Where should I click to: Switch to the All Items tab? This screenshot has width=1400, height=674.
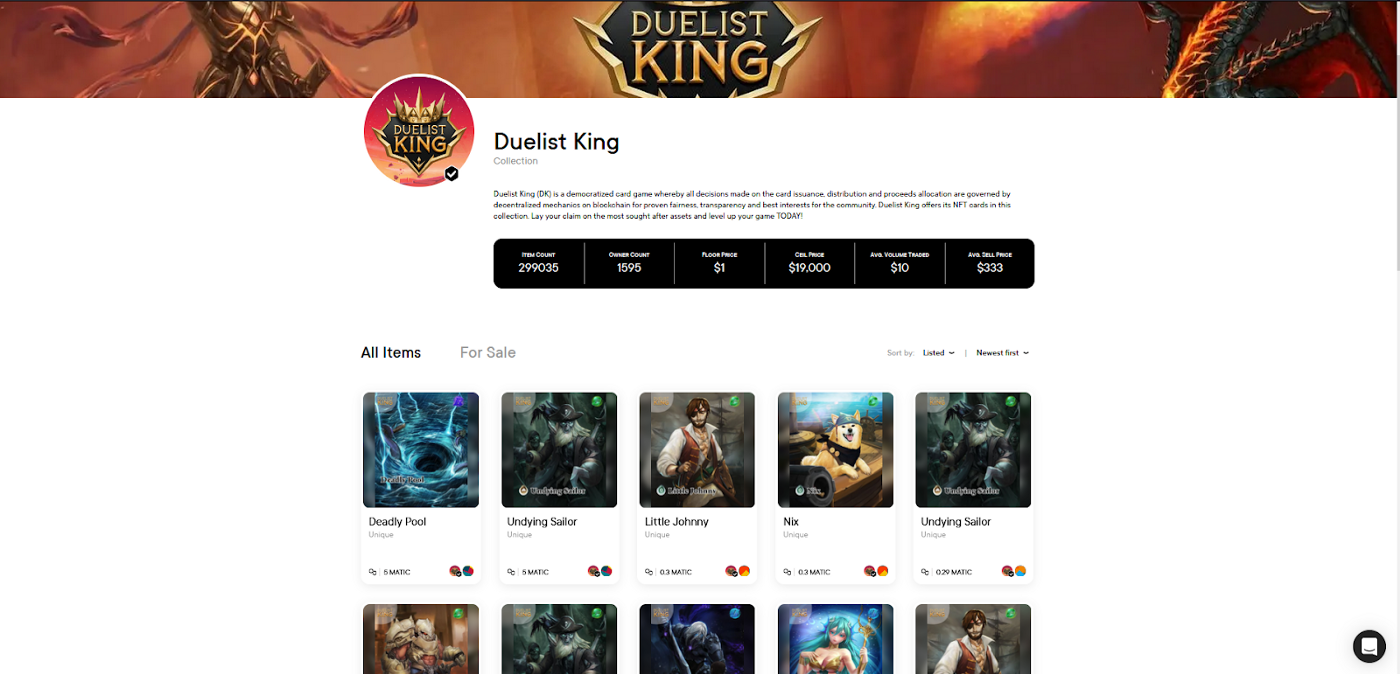coord(391,353)
